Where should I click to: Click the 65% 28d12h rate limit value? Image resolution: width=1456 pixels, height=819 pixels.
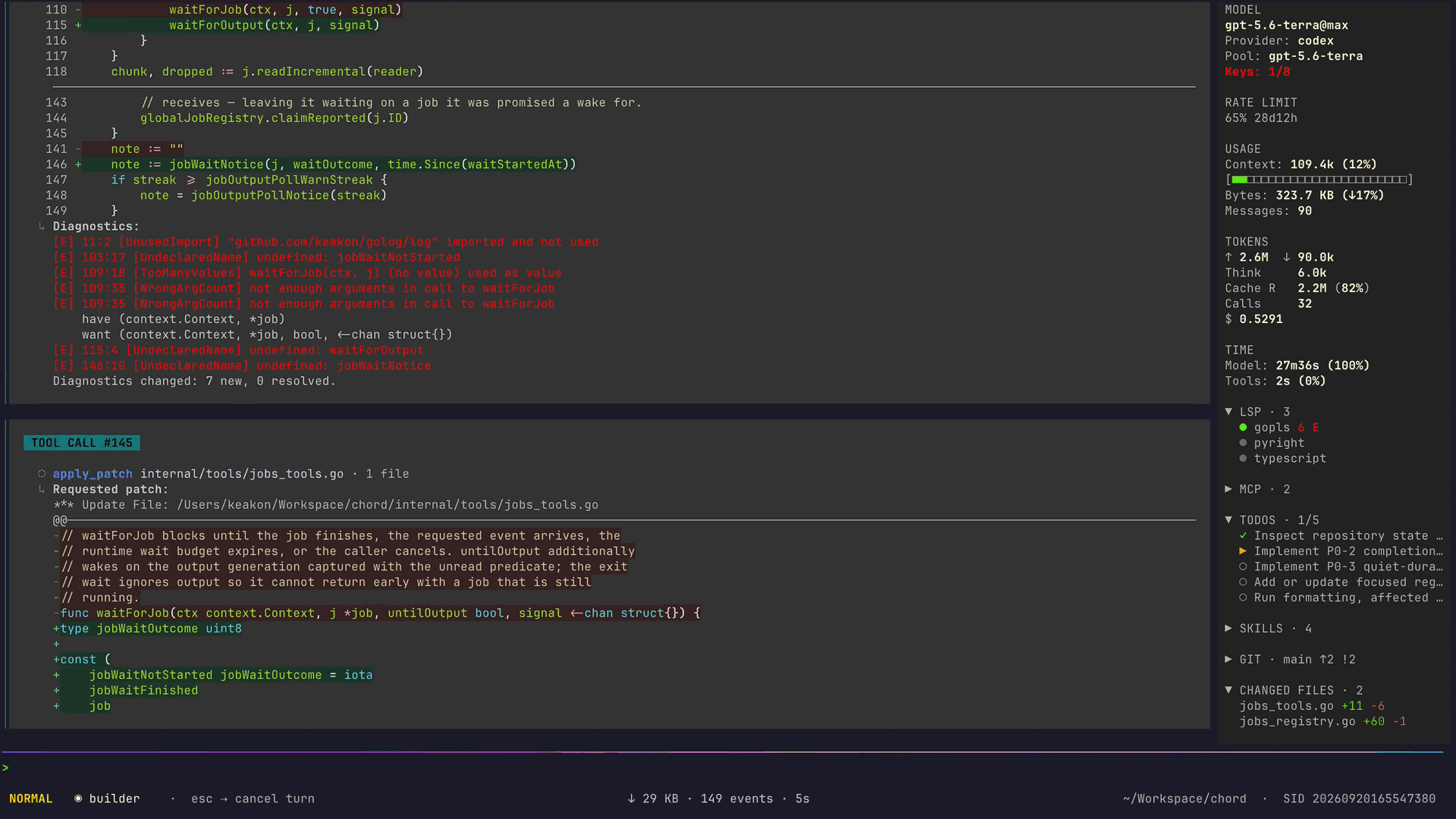pos(1261,118)
